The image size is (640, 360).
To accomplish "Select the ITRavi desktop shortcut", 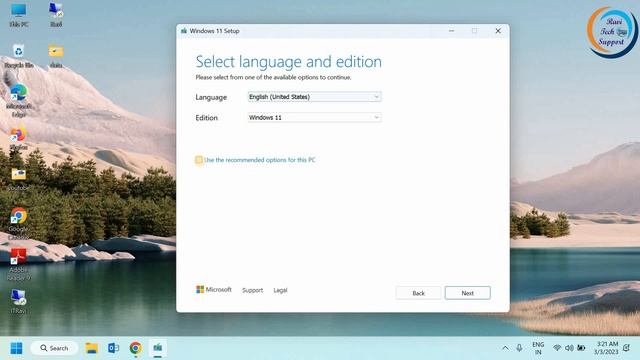I will tap(18, 301).
